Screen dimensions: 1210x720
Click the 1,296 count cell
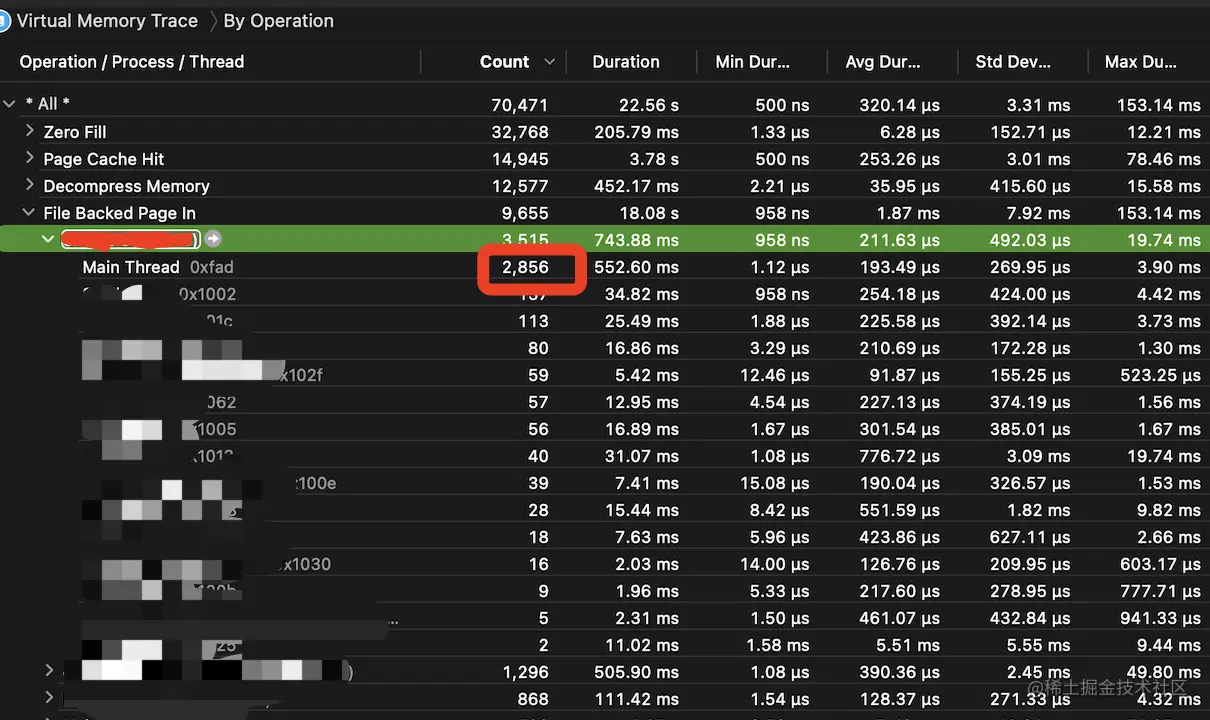(525, 672)
